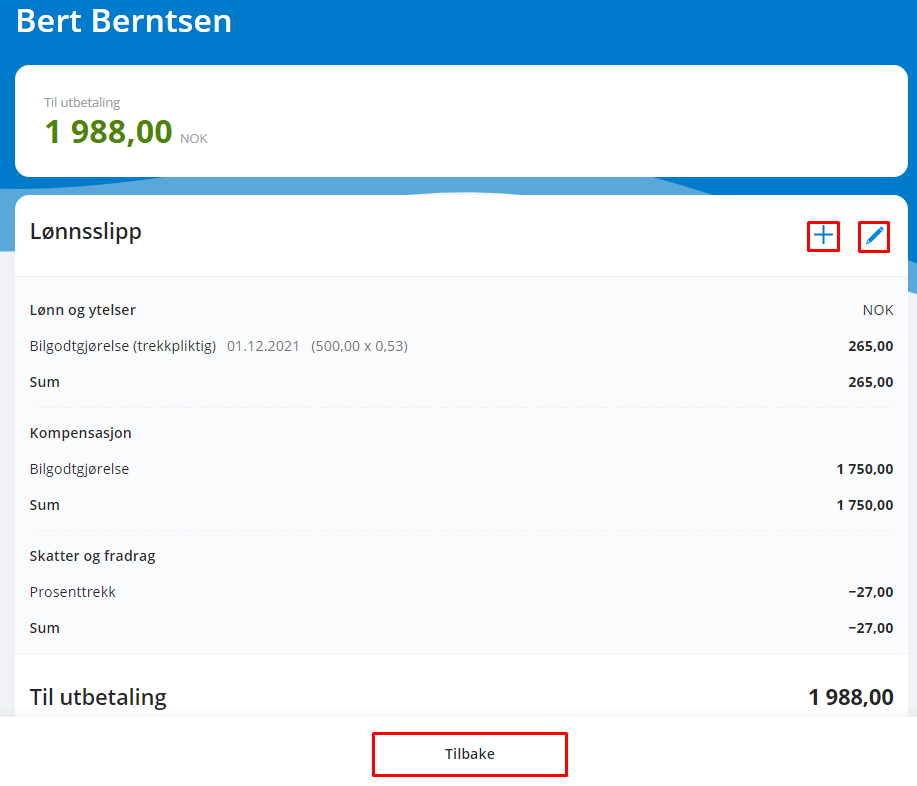917x786 pixels.
Task: Click the 265,00 amount on Bilgodtgjørelse line
Action: (871, 346)
